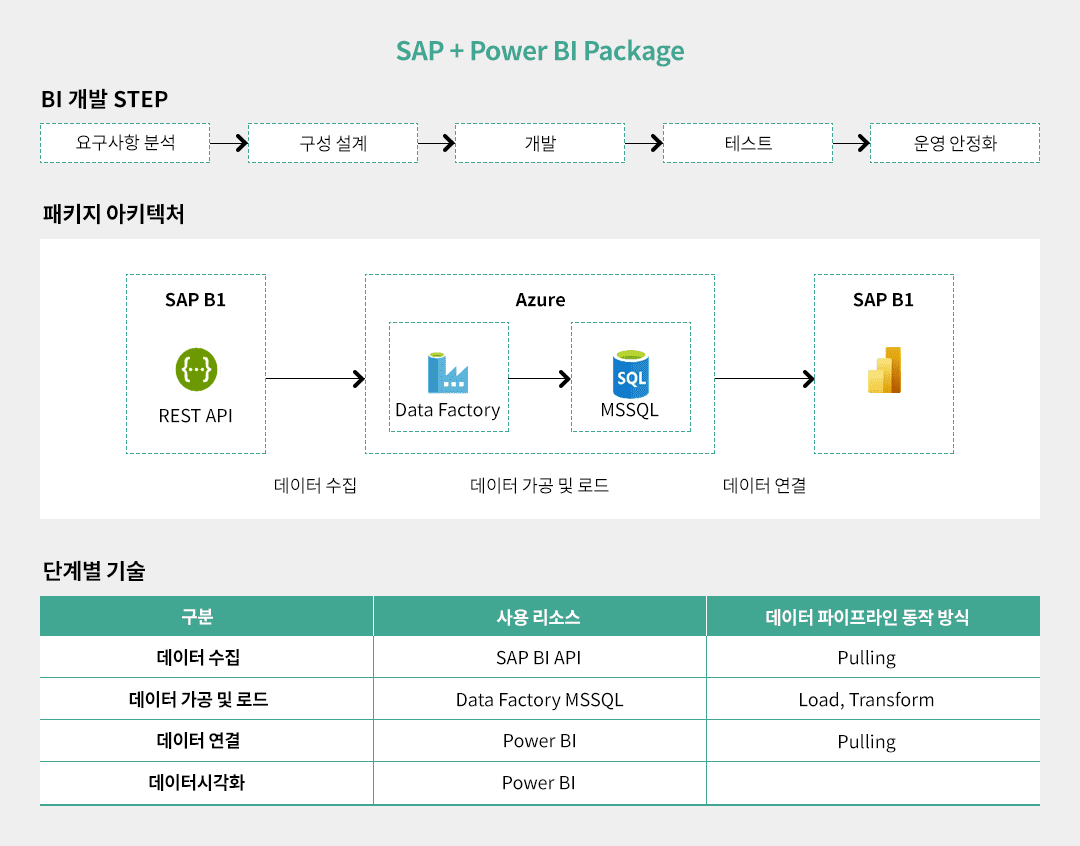Click the Data Factory MSSQL table cell
Screen dimensions: 1080x846
[539, 700]
